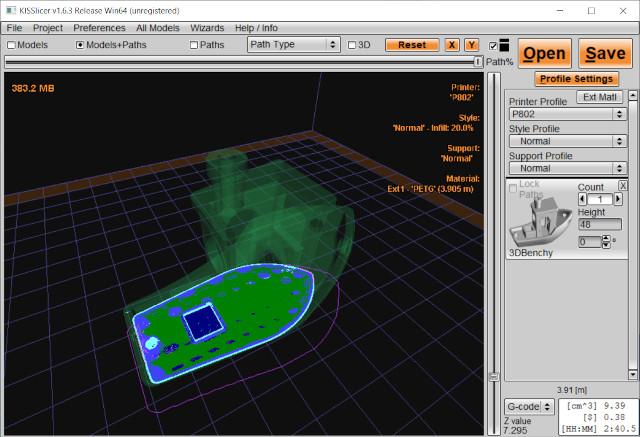Decrease model count with left arrow
This screenshot has width=640, height=437.
(581, 200)
